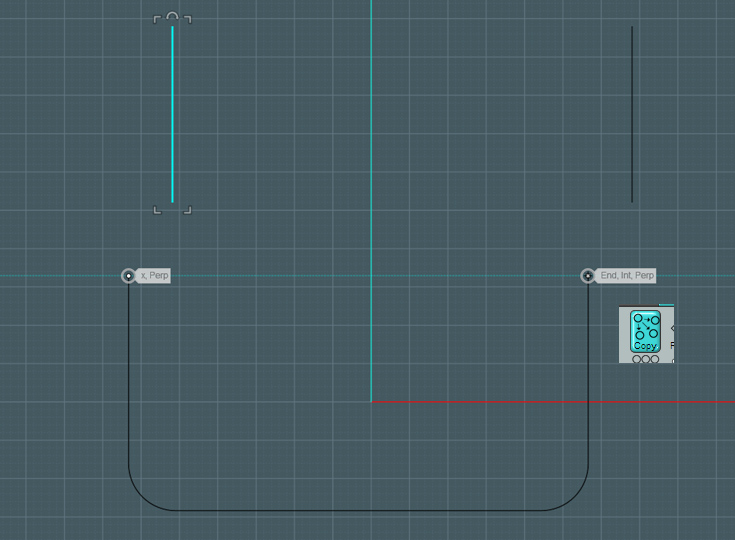Click the End, Int, Perp snap point marker
The height and width of the screenshot is (540, 735).
click(588, 276)
